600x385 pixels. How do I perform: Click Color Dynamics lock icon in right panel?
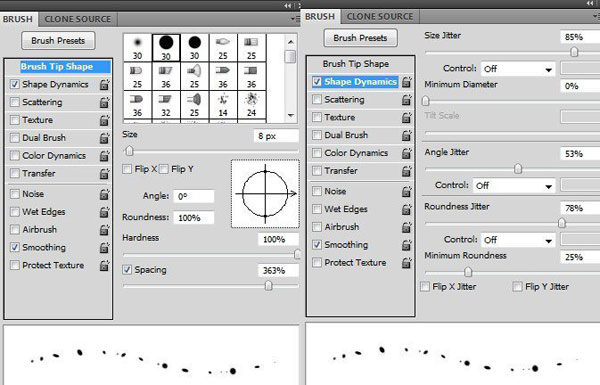(407, 153)
